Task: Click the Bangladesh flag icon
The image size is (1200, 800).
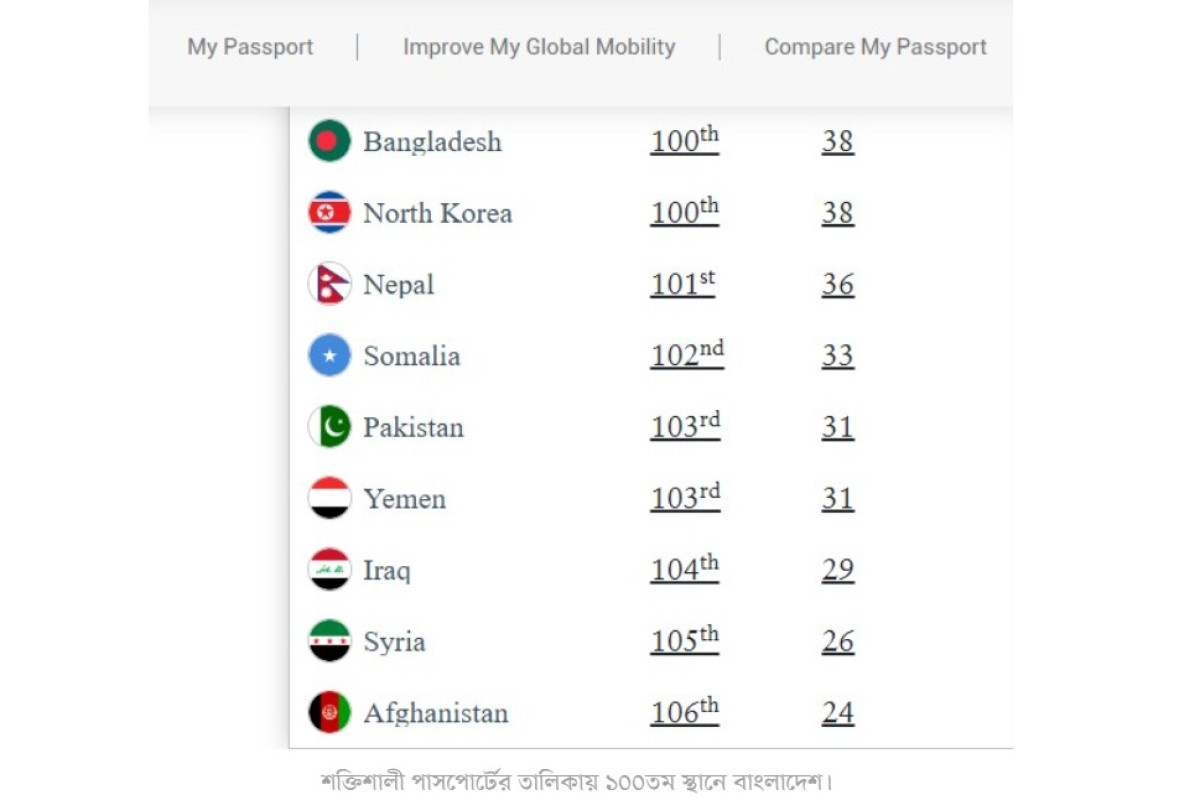Action: (329, 141)
